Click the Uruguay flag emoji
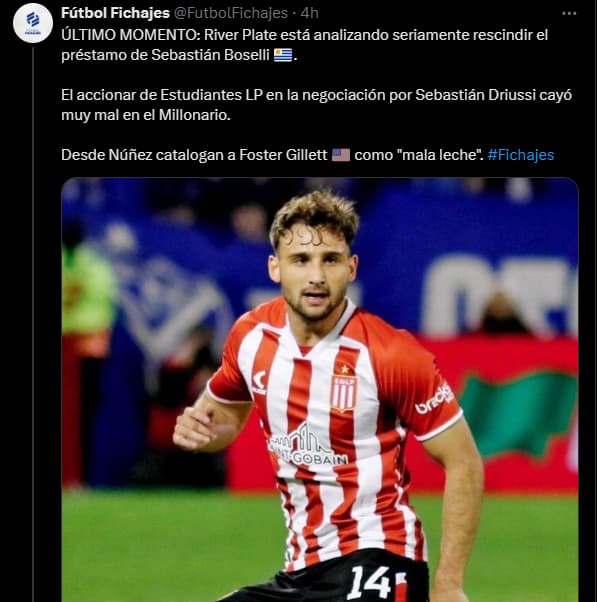 (x=283, y=55)
